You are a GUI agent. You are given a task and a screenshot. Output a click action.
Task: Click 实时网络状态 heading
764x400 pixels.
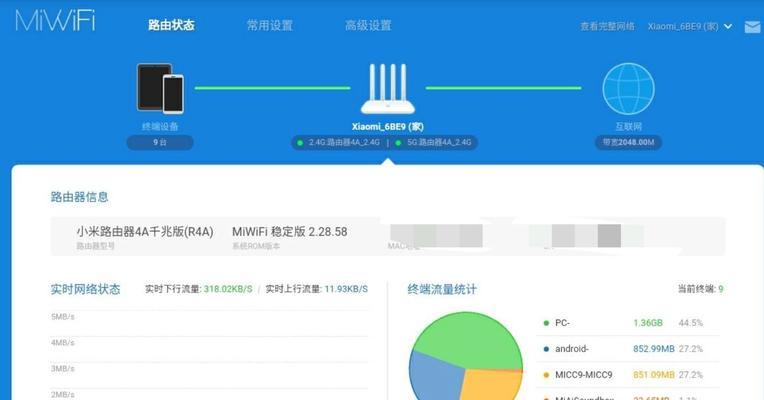(85, 289)
